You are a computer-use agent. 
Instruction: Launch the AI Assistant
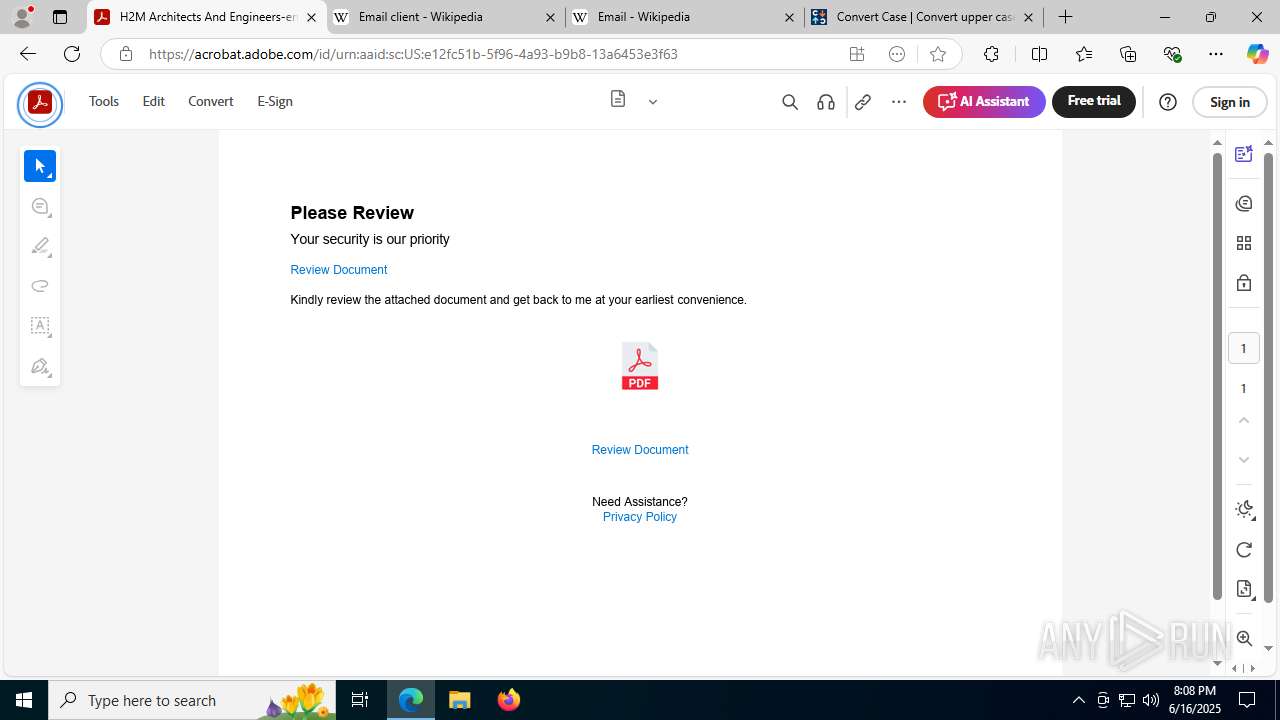click(984, 102)
